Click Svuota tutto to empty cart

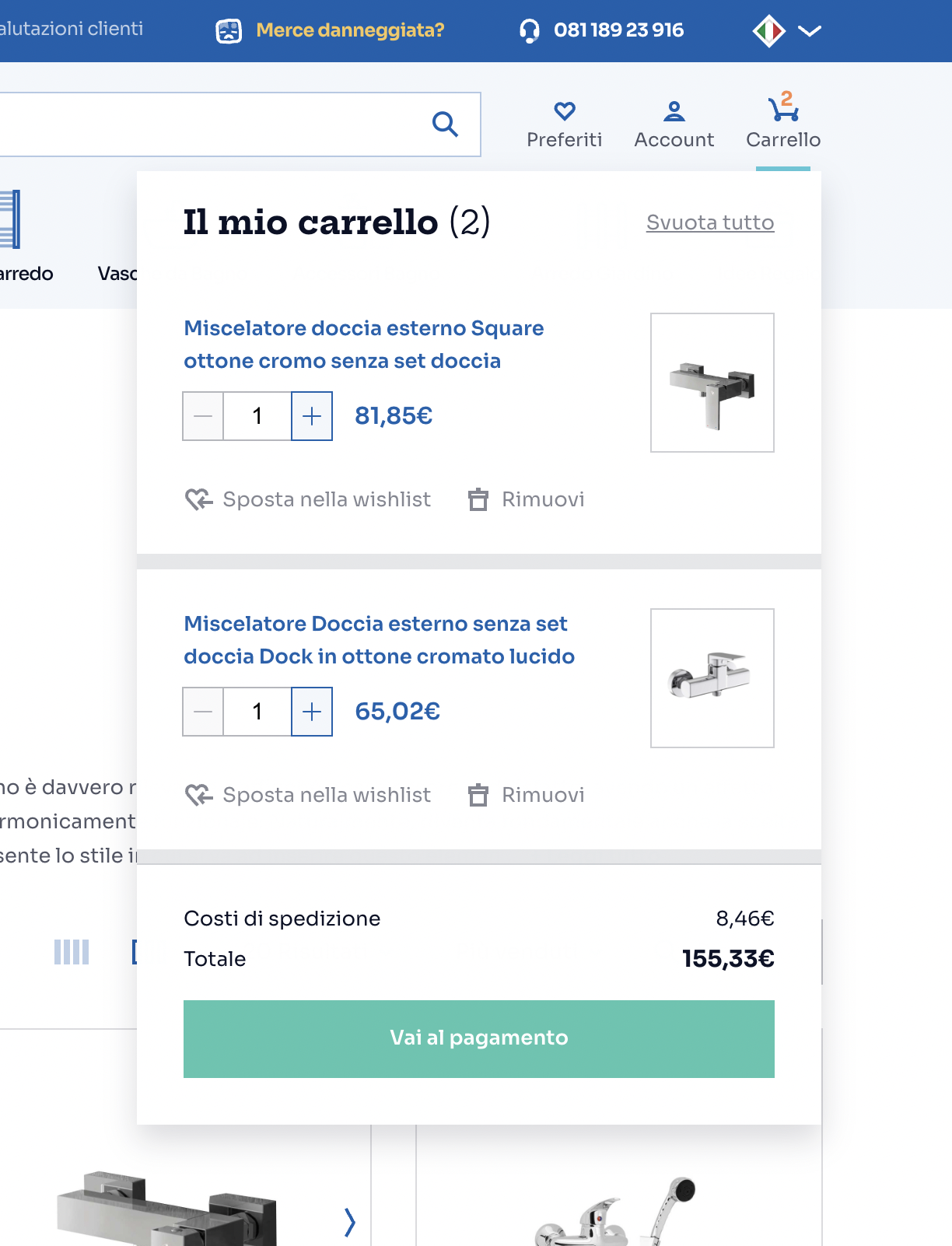709,222
